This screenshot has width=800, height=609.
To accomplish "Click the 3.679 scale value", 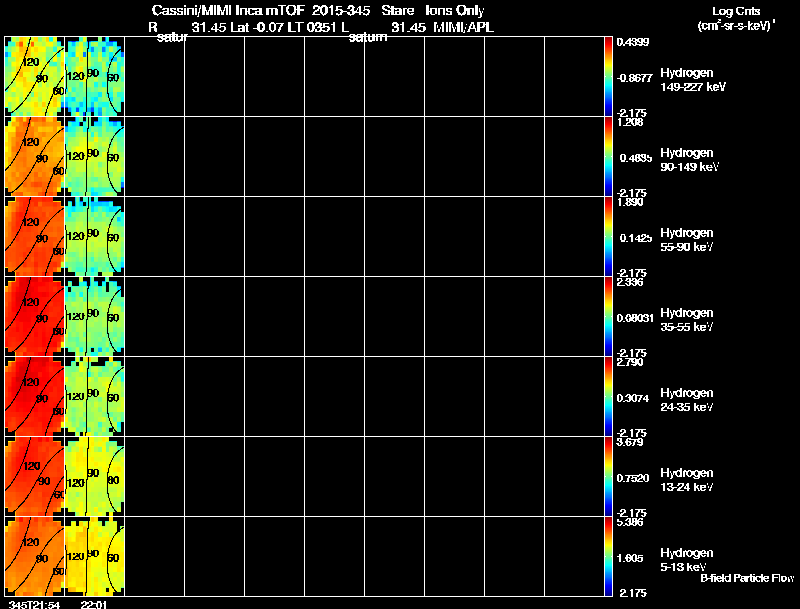I will 631,442.
